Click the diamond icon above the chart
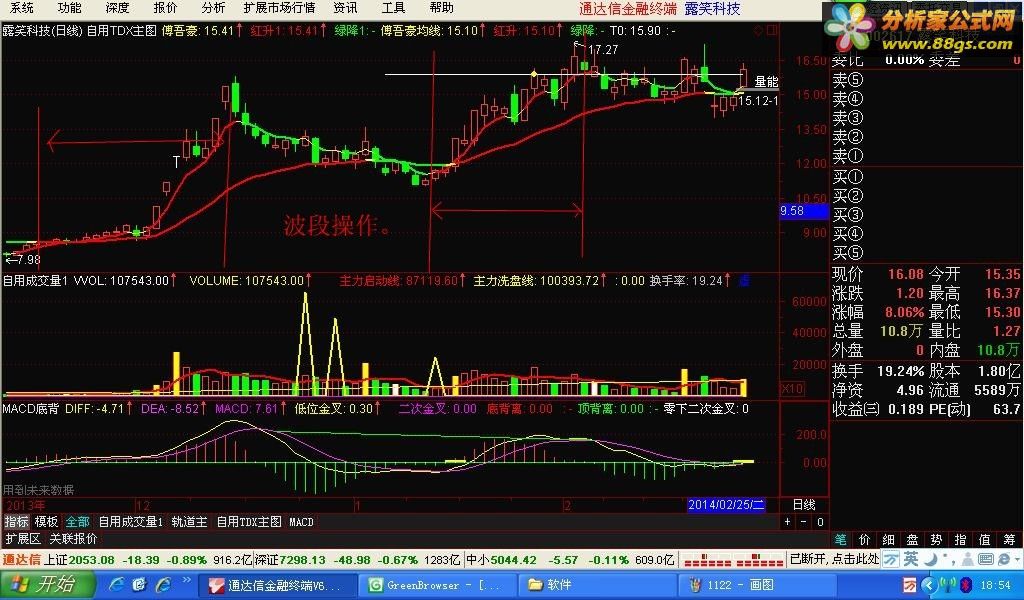The image size is (1024, 600). (758, 30)
